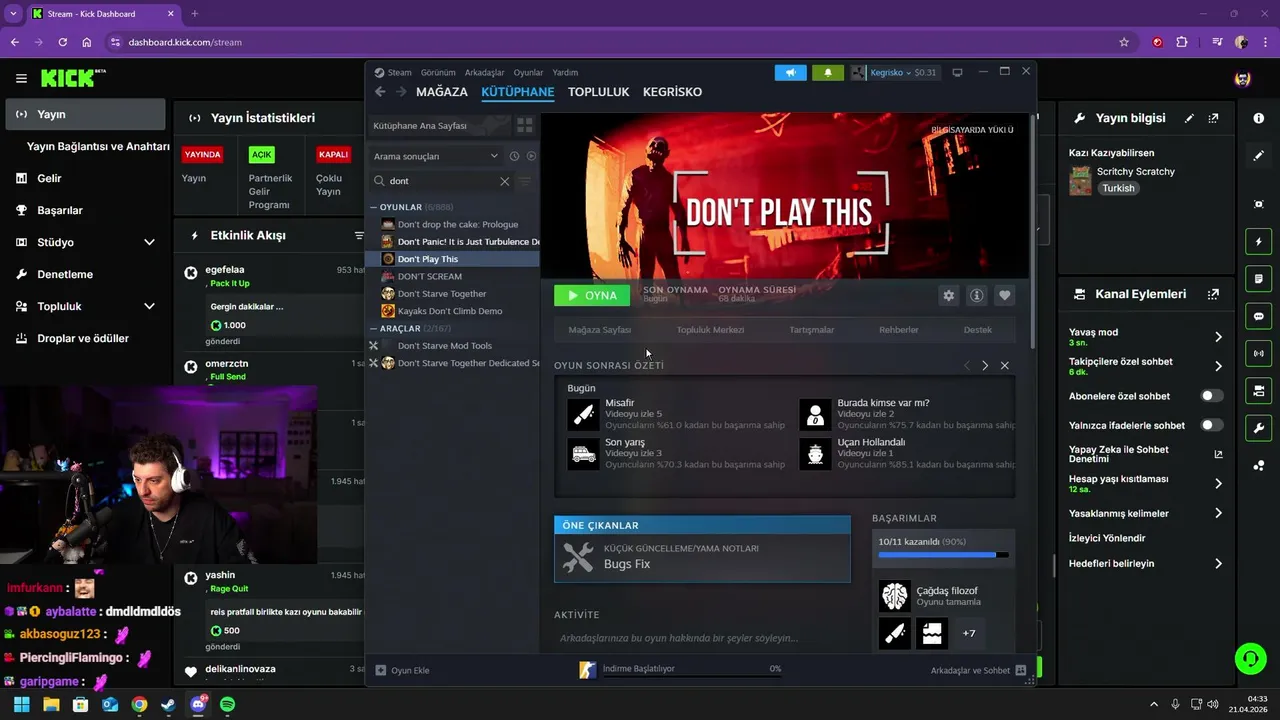
Task: Open game info icon
Action: [977, 295]
